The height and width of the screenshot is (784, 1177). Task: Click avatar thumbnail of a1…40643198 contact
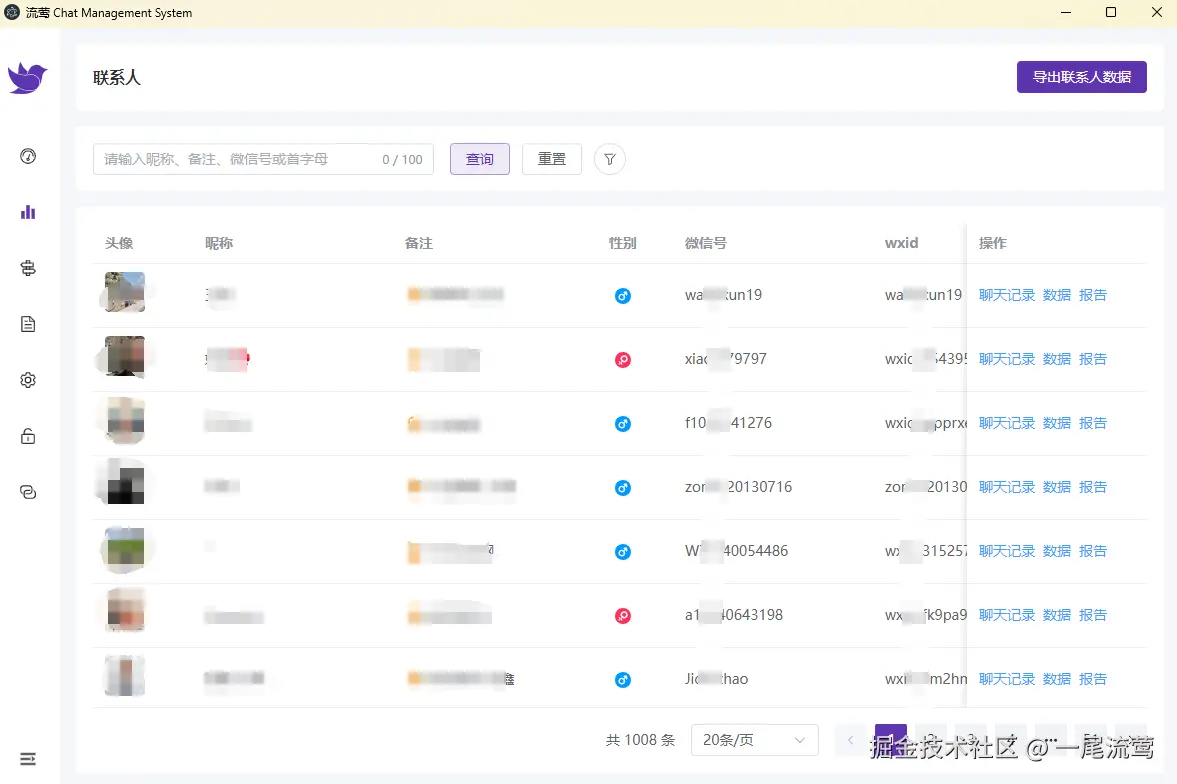pos(125,612)
